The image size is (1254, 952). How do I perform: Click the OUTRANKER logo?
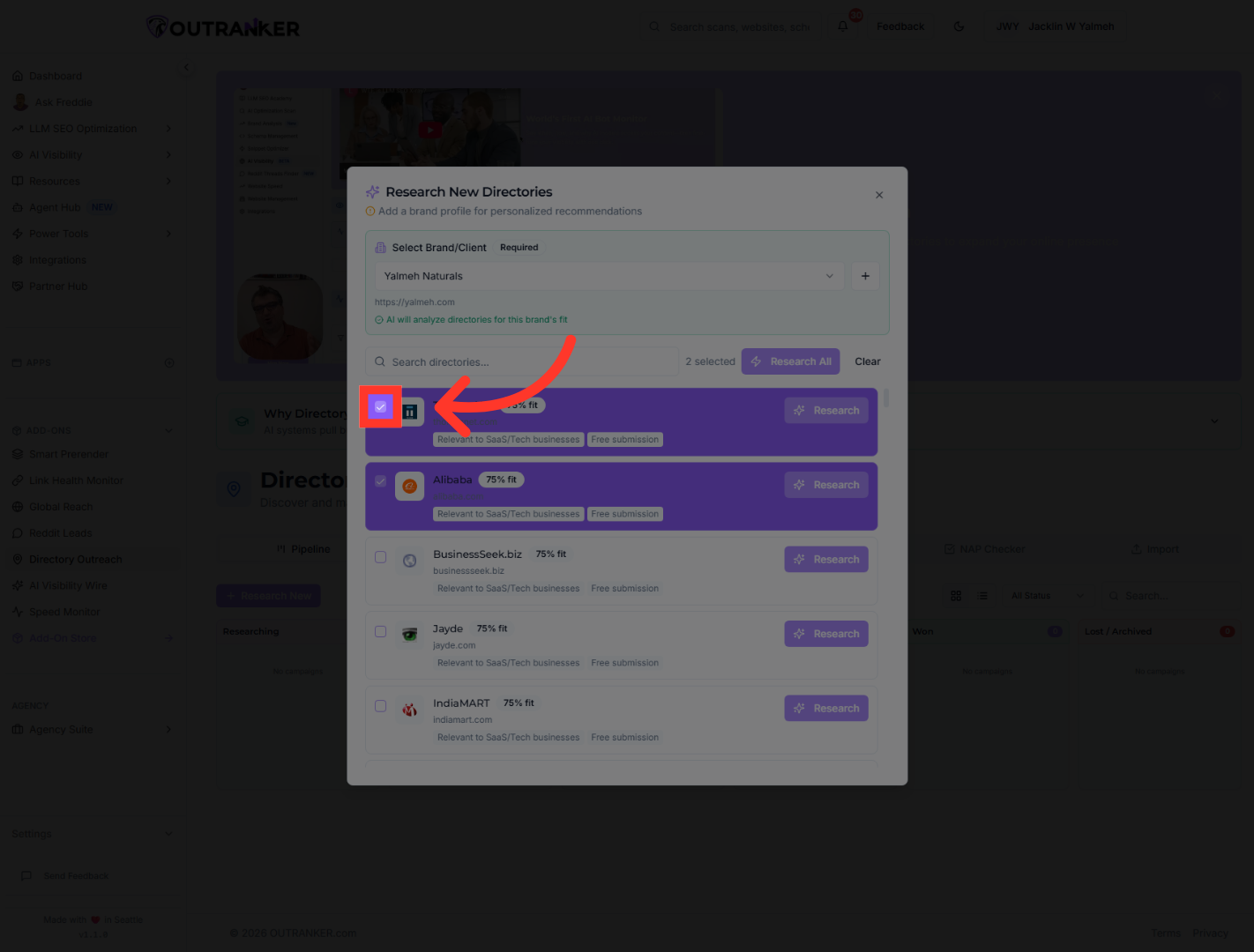coord(223,27)
